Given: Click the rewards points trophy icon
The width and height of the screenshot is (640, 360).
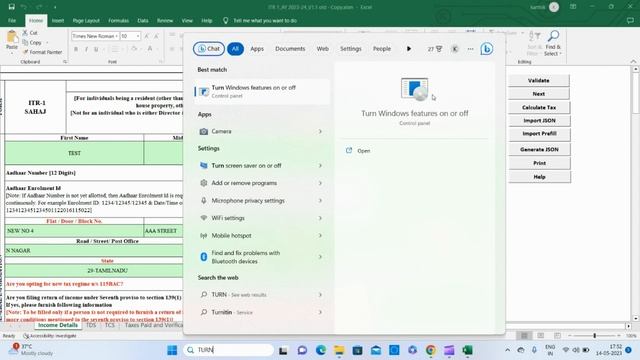Looking at the screenshot, I should tap(435, 49).
